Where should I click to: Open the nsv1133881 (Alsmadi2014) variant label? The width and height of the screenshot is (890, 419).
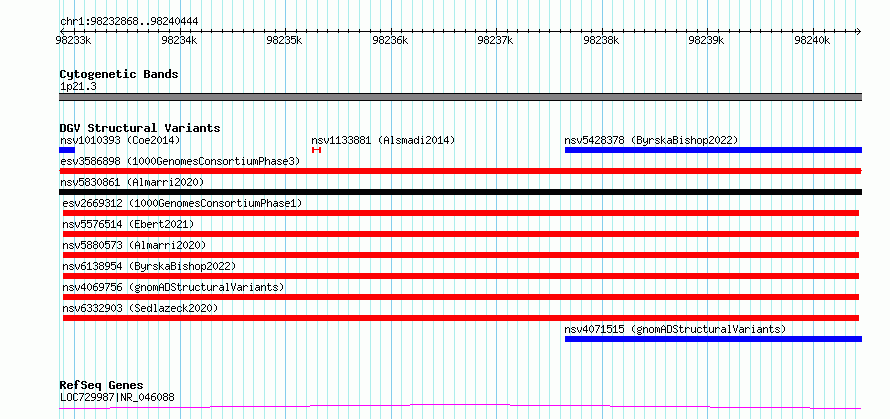point(383,140)
